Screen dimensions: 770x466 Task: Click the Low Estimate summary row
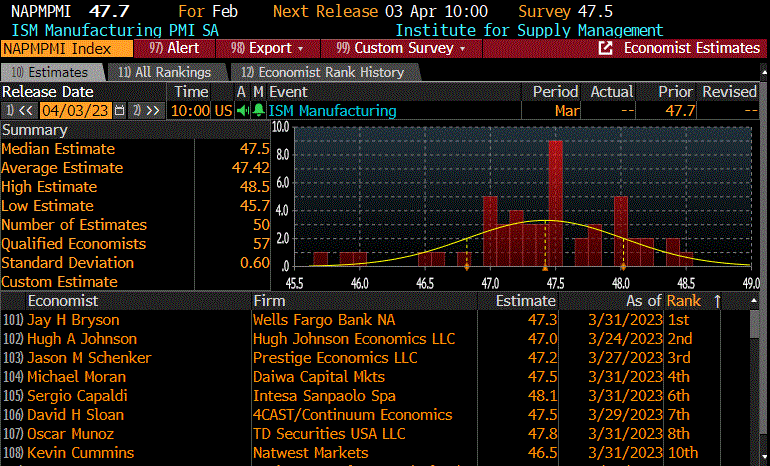tap(136, 206)
